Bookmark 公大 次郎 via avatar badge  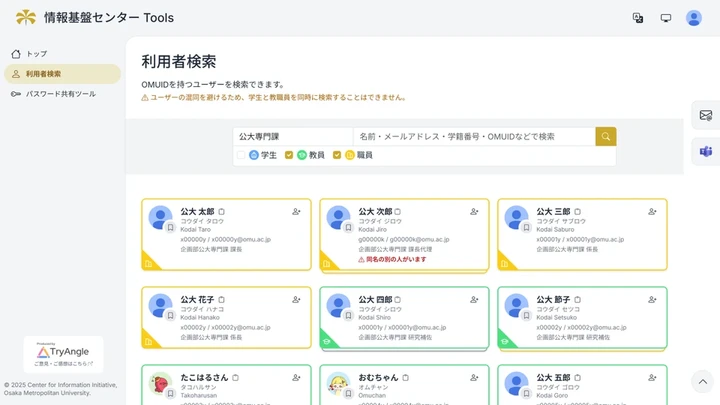pyautogui.click(x=348, y=227)
